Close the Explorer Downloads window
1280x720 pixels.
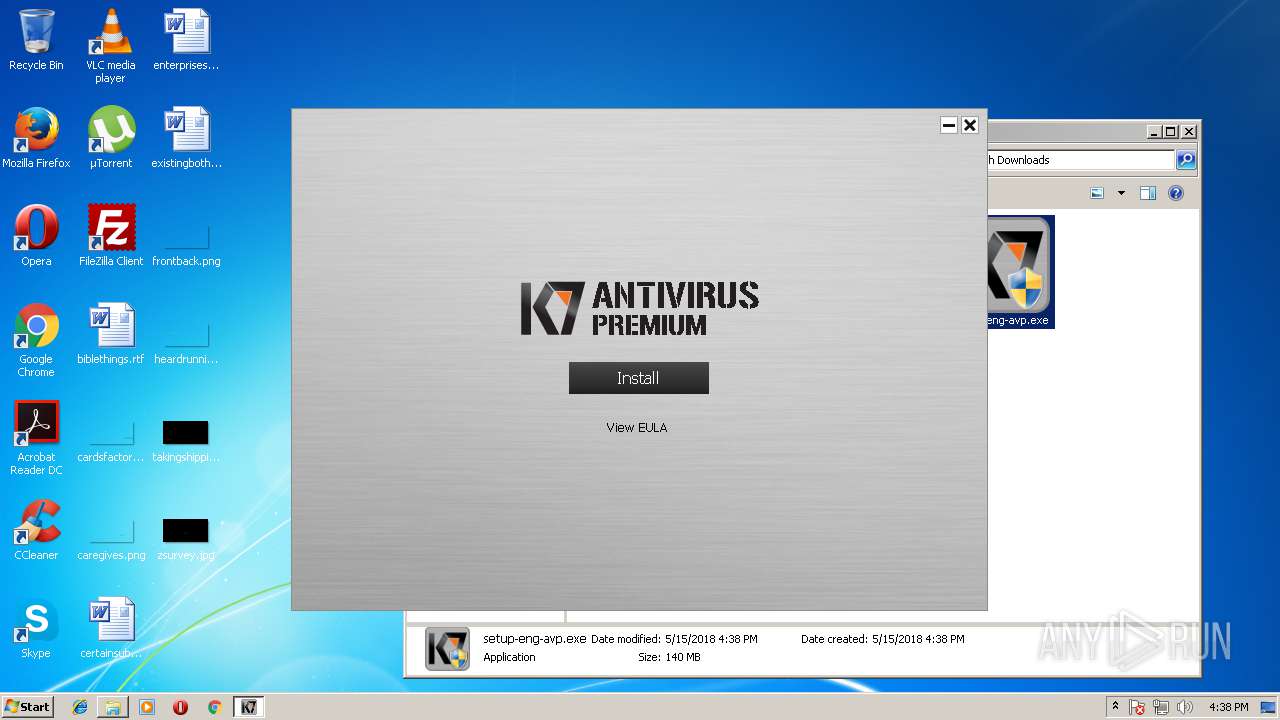1189,132
